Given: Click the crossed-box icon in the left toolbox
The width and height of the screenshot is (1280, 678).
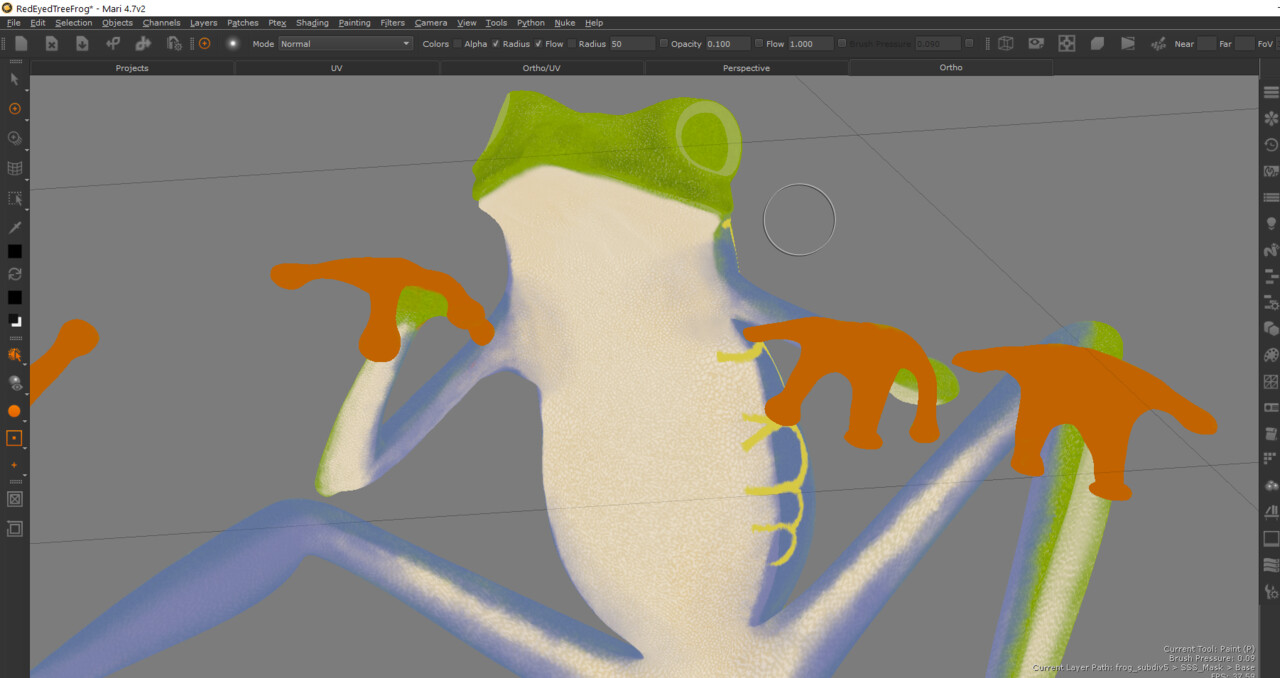Looking at the screenshot, I should coord(15,498).
